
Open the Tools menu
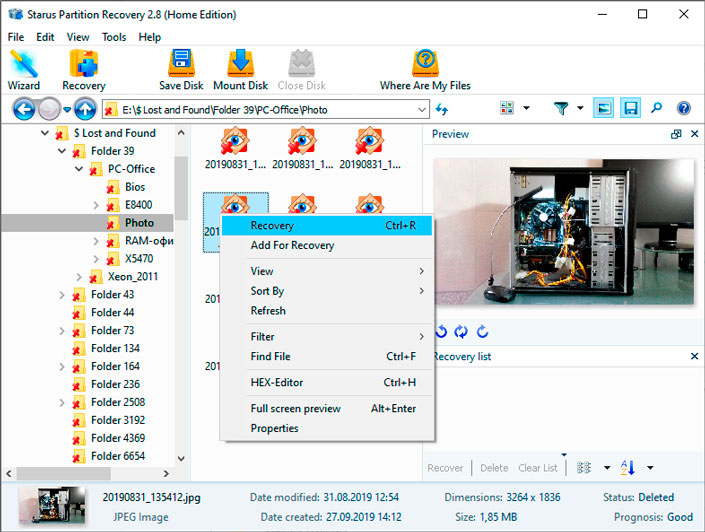(114, 37)
